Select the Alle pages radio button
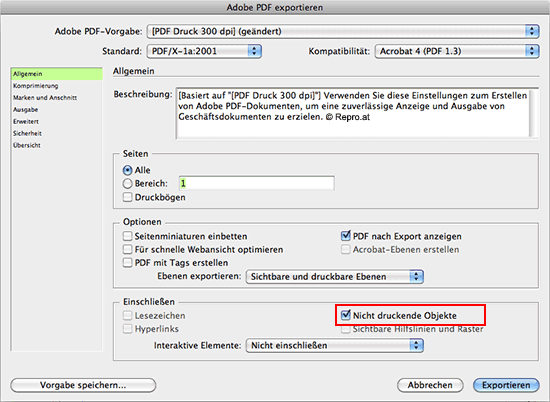 tap(127, 170)
